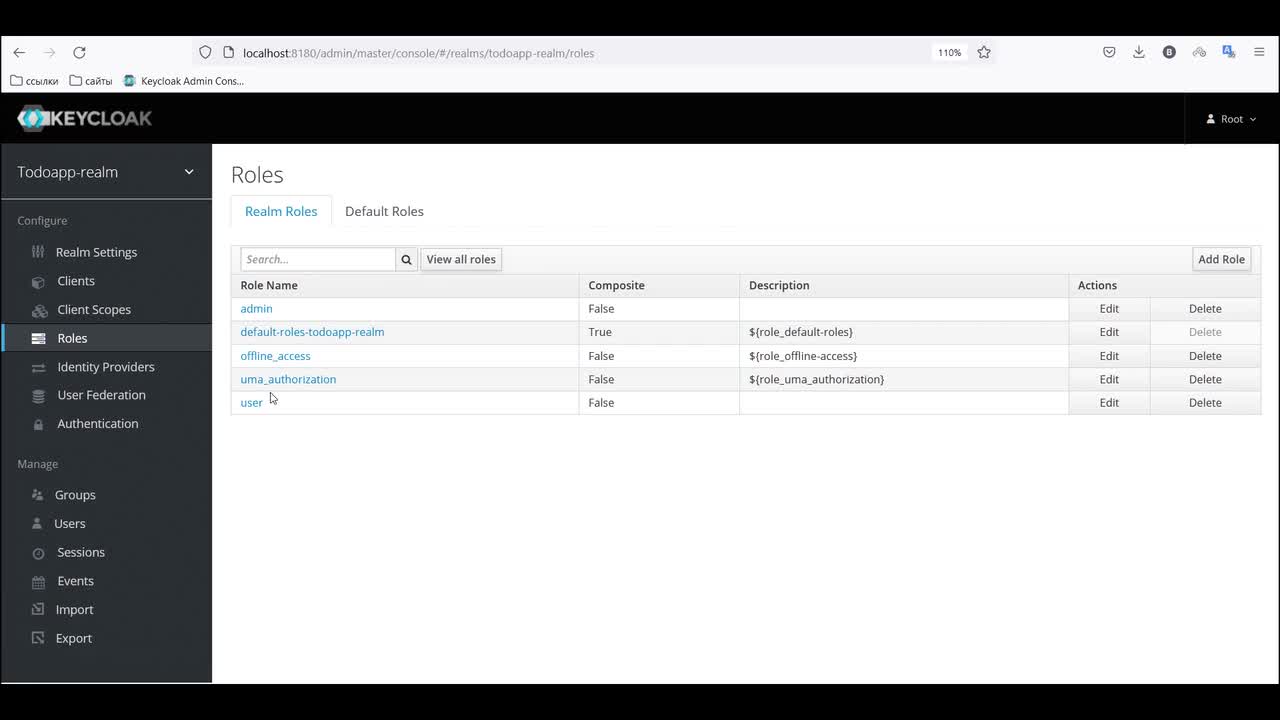This screenshot has width=1280, height=720.
Task: Edit the admin role
Action: pyautogui.click(x=1109, y=309)
